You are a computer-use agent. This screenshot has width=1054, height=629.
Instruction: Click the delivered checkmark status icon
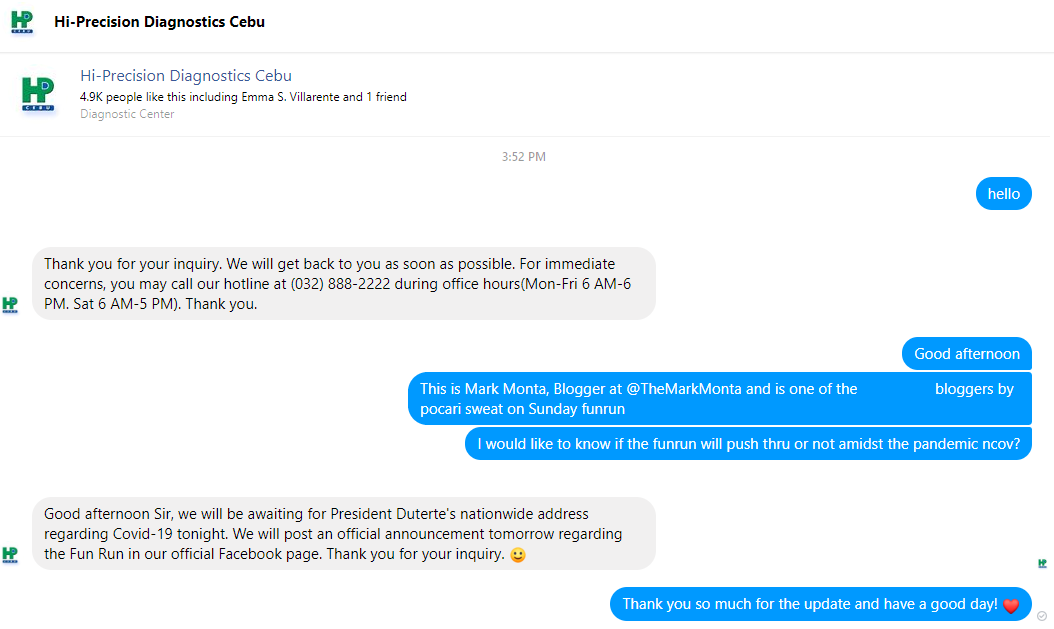(1042, 616)
